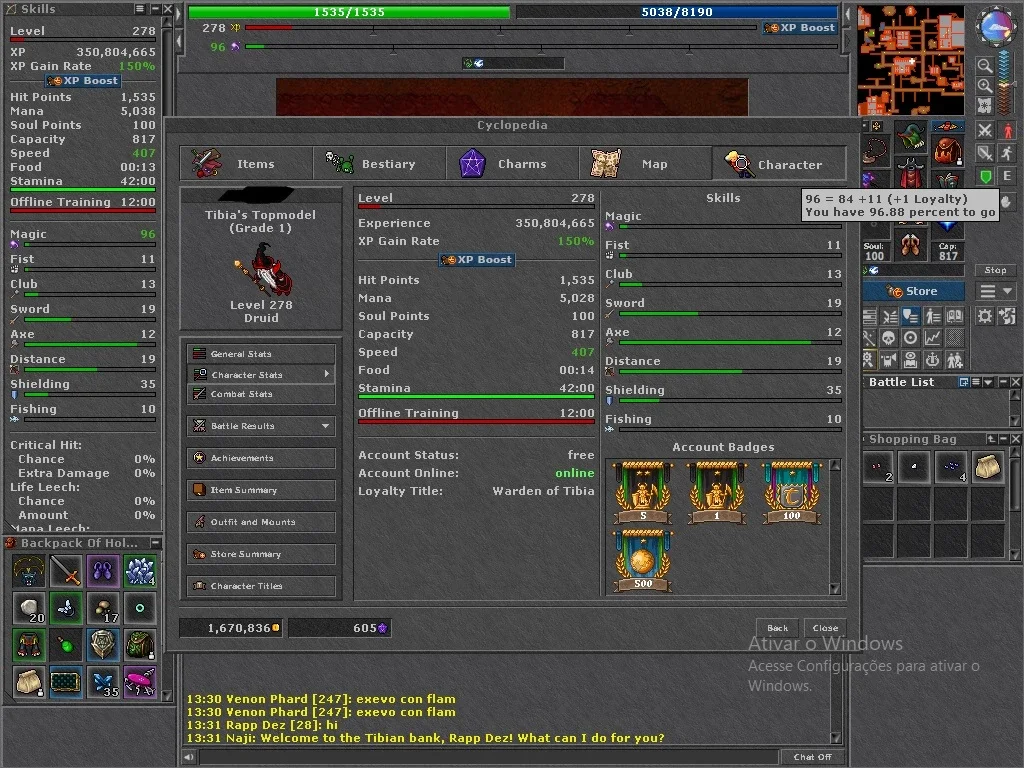Open Outfit and Mounts section
1024x768 pixels.
(x=261, y=522)
